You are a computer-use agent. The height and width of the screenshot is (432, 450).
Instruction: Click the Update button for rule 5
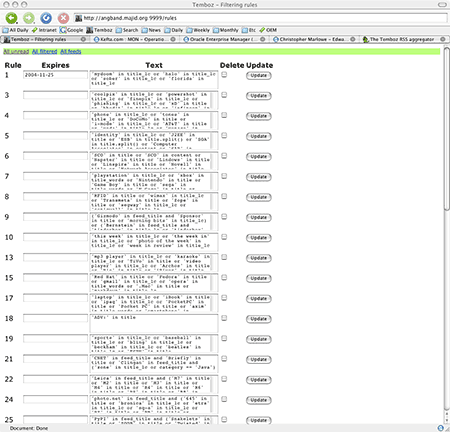pyautogui.click(x=259, y=136)
